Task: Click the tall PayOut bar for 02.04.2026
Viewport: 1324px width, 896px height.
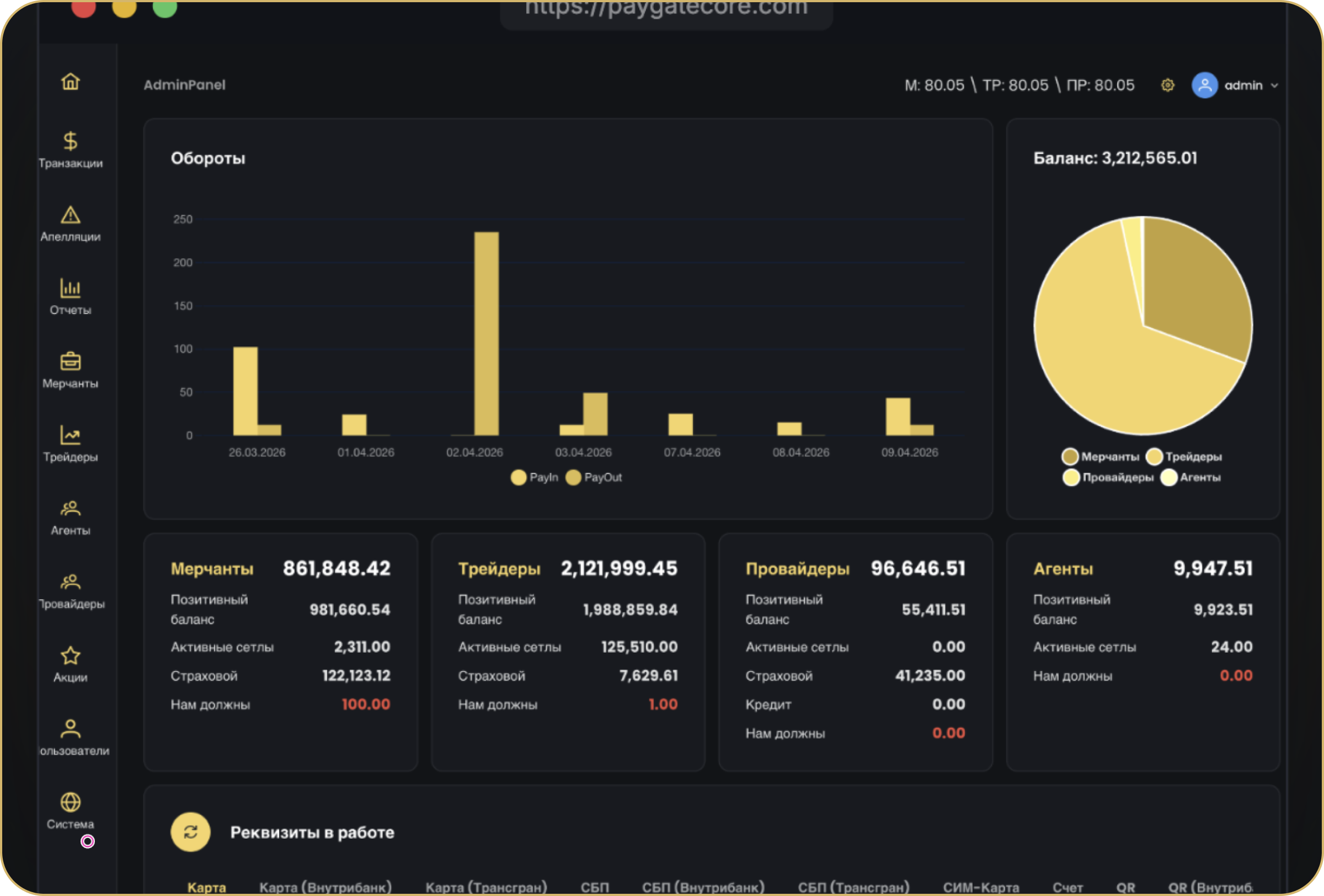Action: [486, 333]
